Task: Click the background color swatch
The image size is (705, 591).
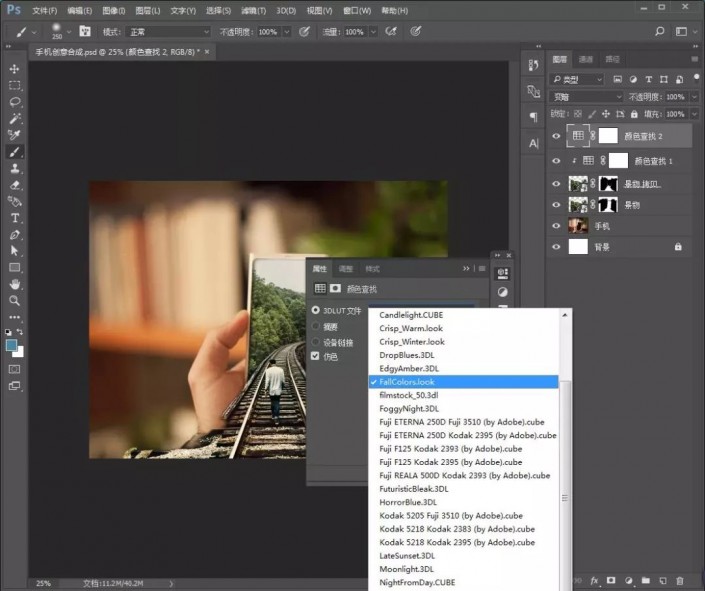Action: 20,353
